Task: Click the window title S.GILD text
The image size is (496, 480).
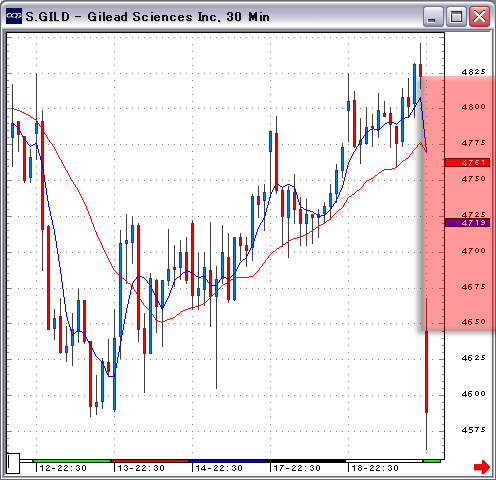Action: 48,17
